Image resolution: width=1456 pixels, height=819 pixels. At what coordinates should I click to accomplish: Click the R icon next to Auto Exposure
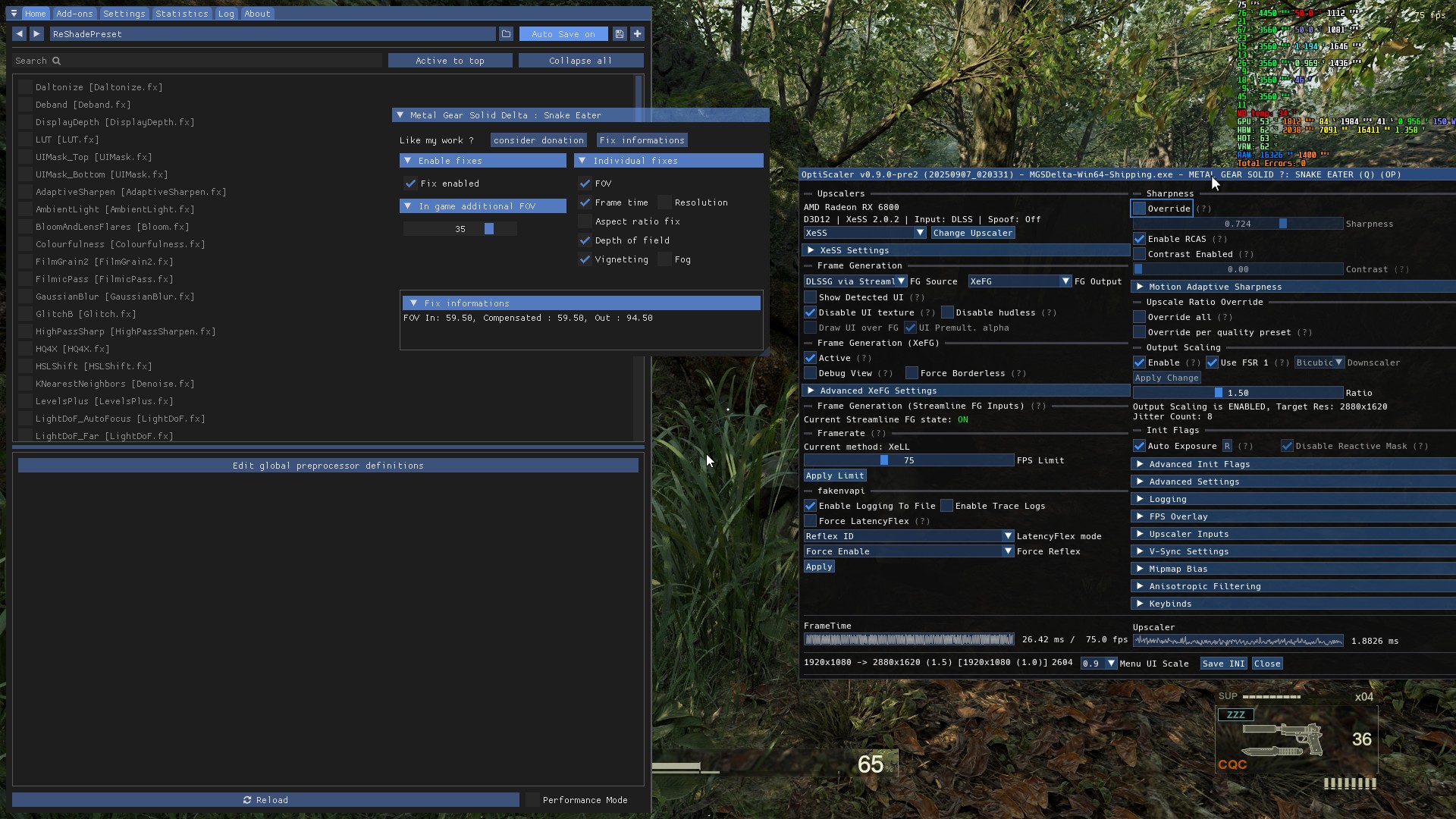coord(1227,446)
